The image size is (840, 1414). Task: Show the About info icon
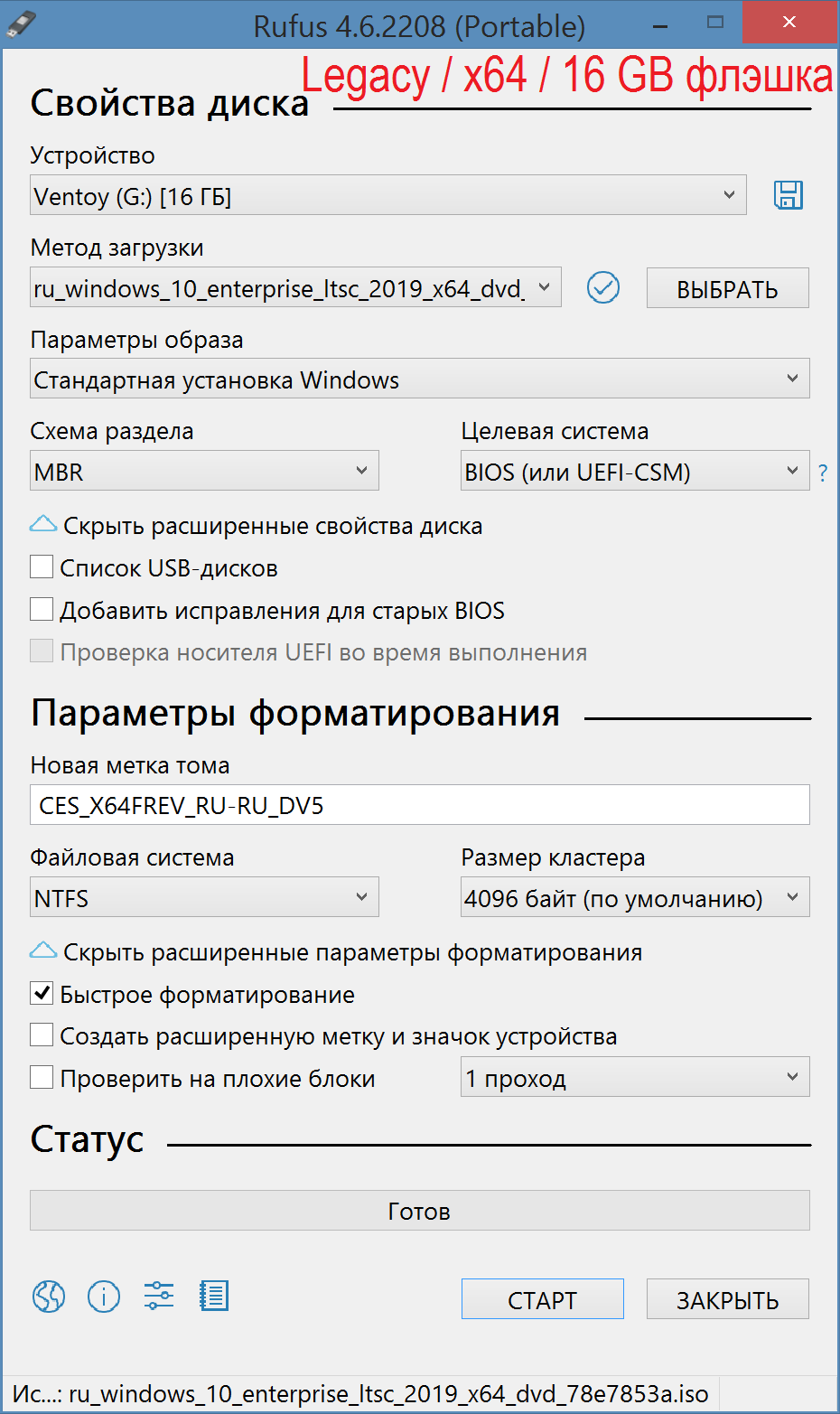pyautogui.click(x=104, y=1297)
